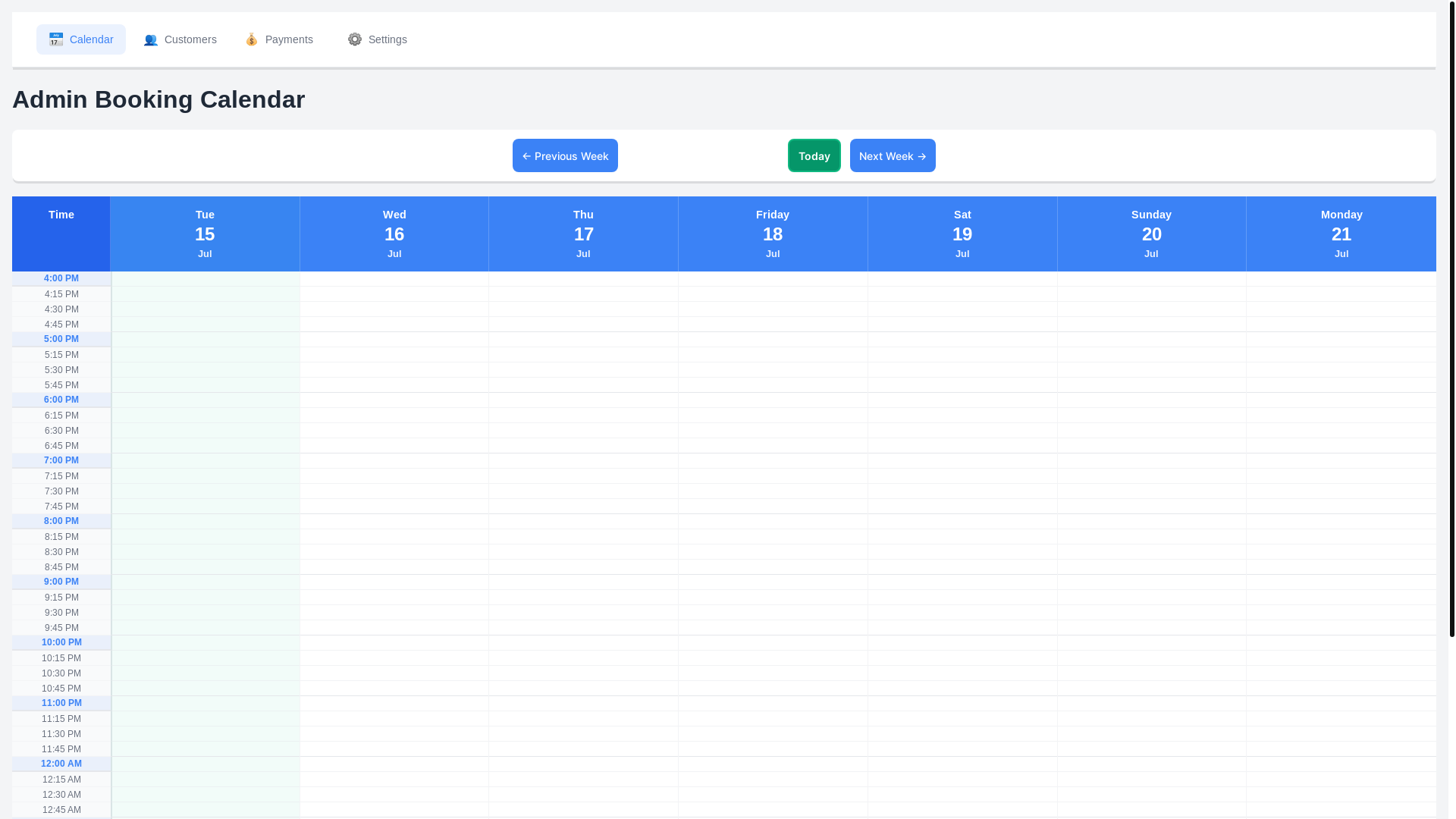
Task: Jump to Today in calendar
Action: click(814, 155)
